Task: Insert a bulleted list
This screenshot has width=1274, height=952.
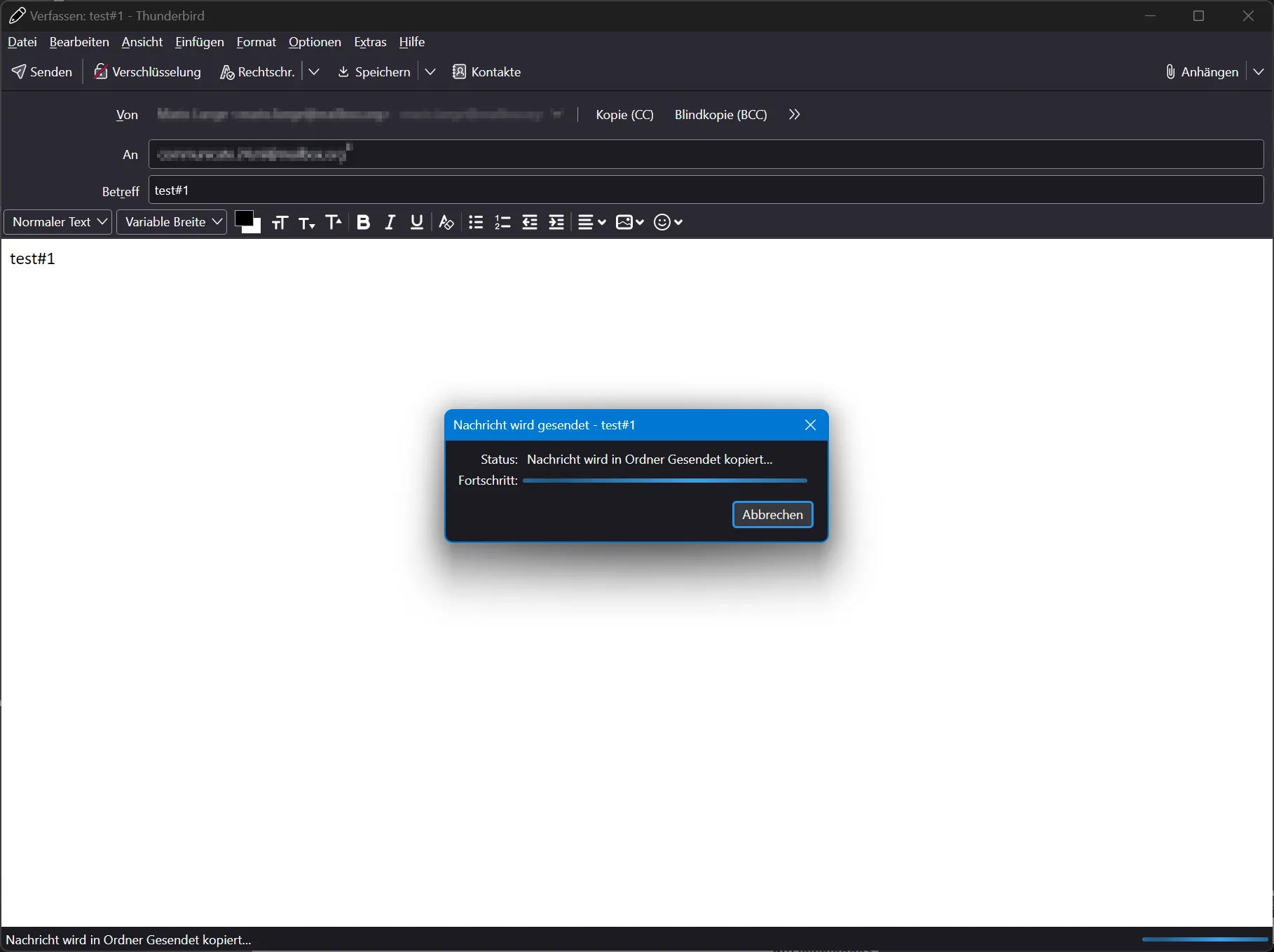Action: tap(476, 222)
